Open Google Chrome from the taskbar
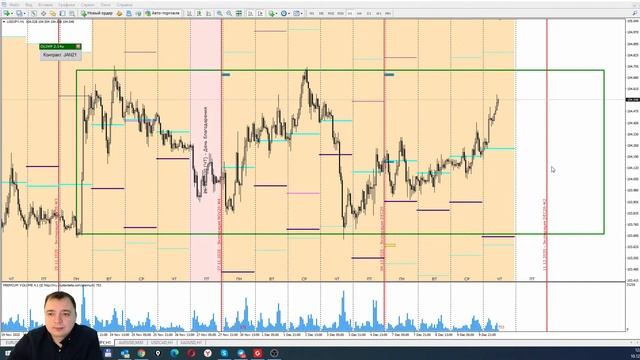Screen dimensions: 640x360 pyautogui.click(x=141, y=353)
